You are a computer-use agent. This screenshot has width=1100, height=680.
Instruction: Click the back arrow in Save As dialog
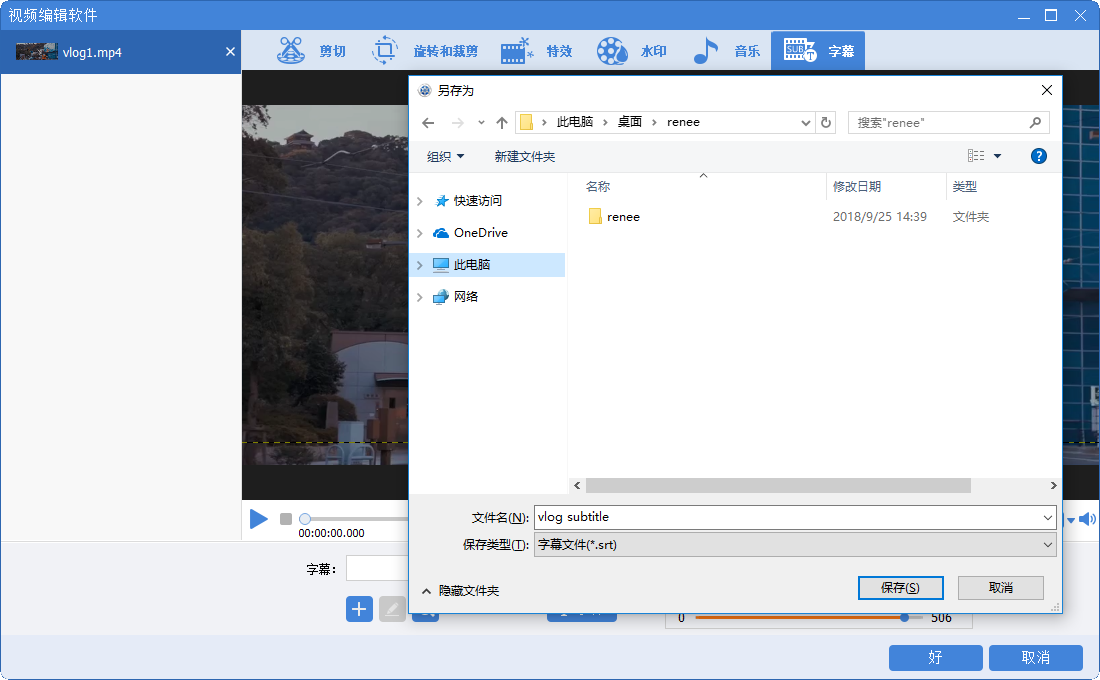pos(428,123)
